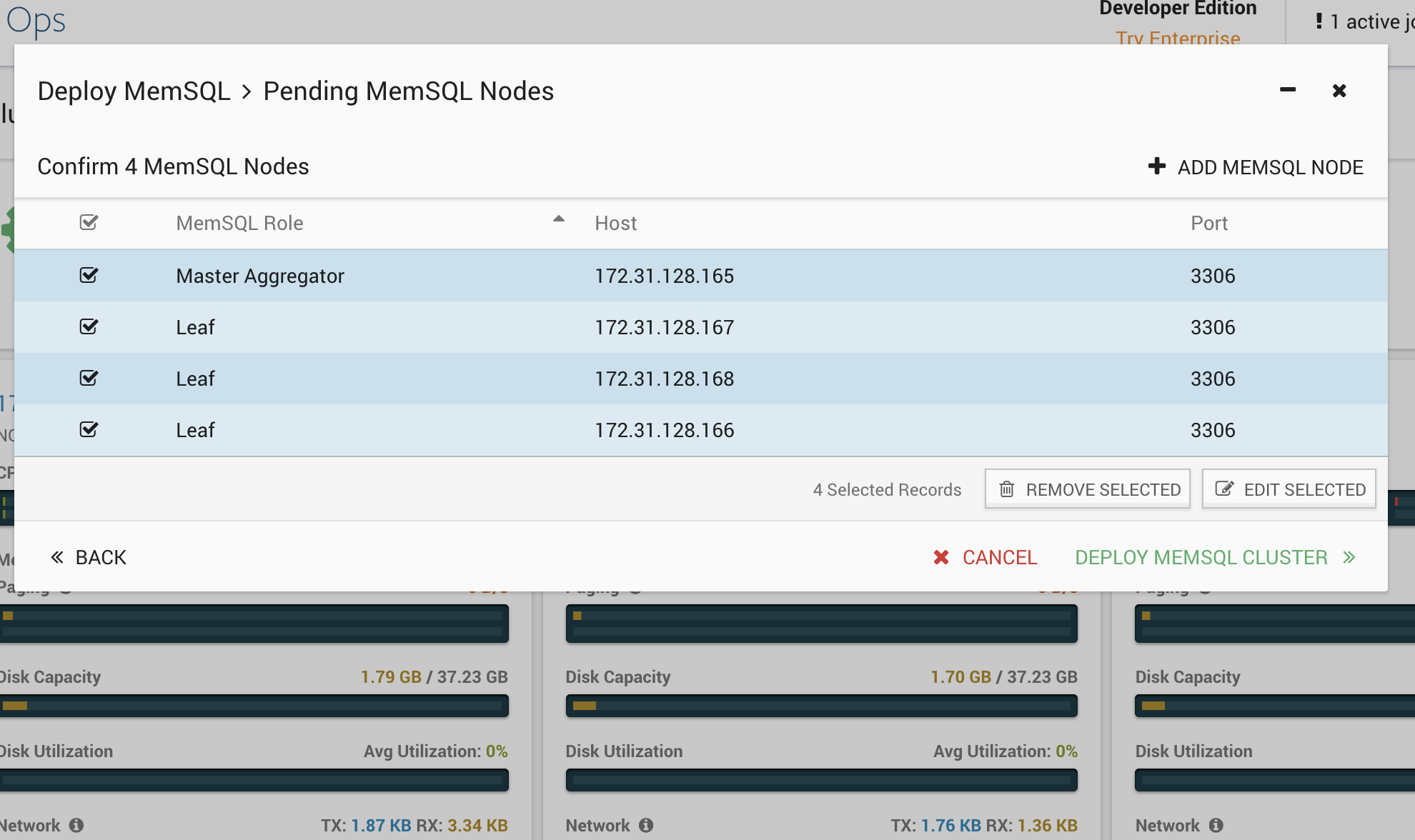The height and width of the screenshot is (840, 1415).
Task: Click the minimize dialog dash icon
Action: coord(1288,89)
